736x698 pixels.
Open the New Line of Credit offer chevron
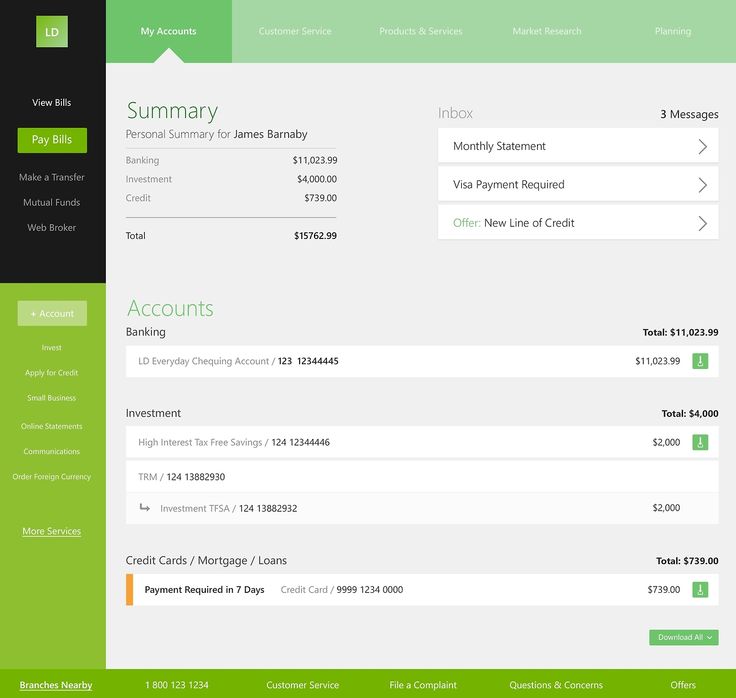(x=702, y=223)
